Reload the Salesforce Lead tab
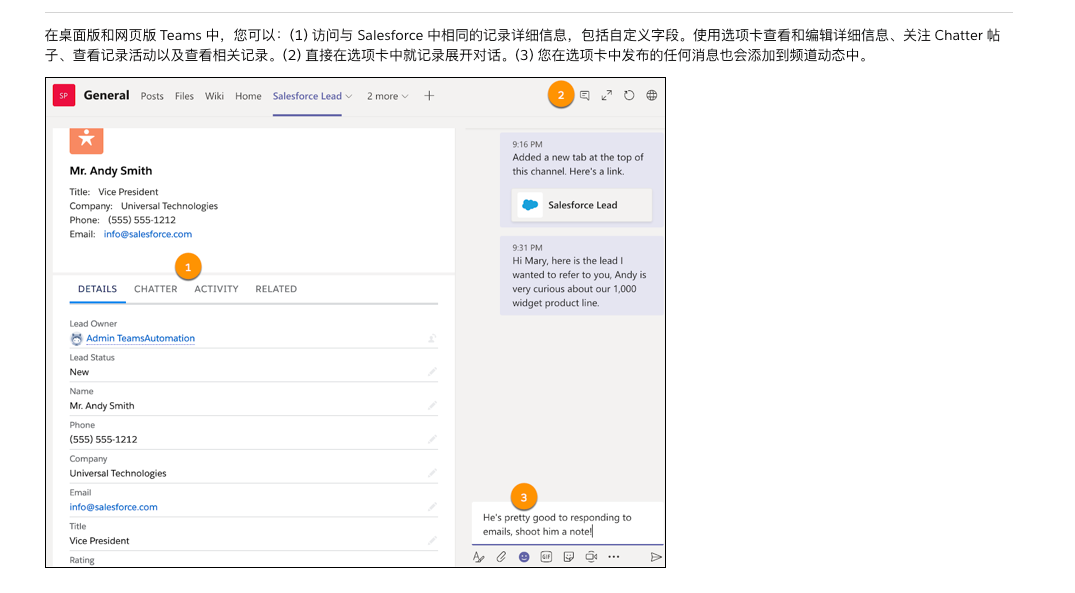This screenshot has height=593, width=1075. (x=629, y=96)
